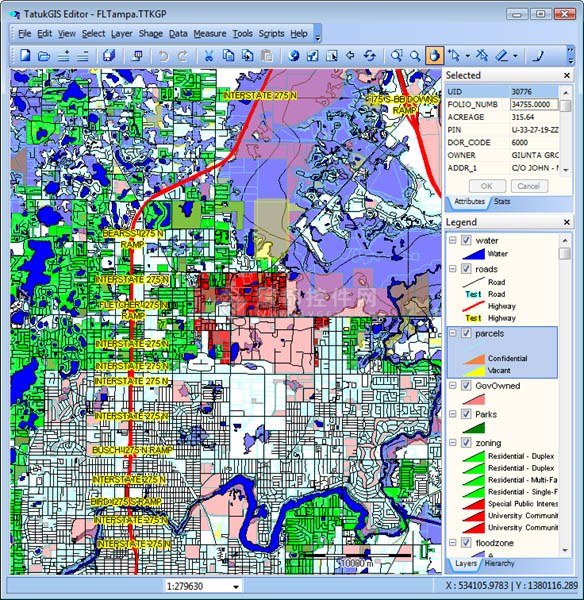Click the Full extent globe icon

click(294, 56)
